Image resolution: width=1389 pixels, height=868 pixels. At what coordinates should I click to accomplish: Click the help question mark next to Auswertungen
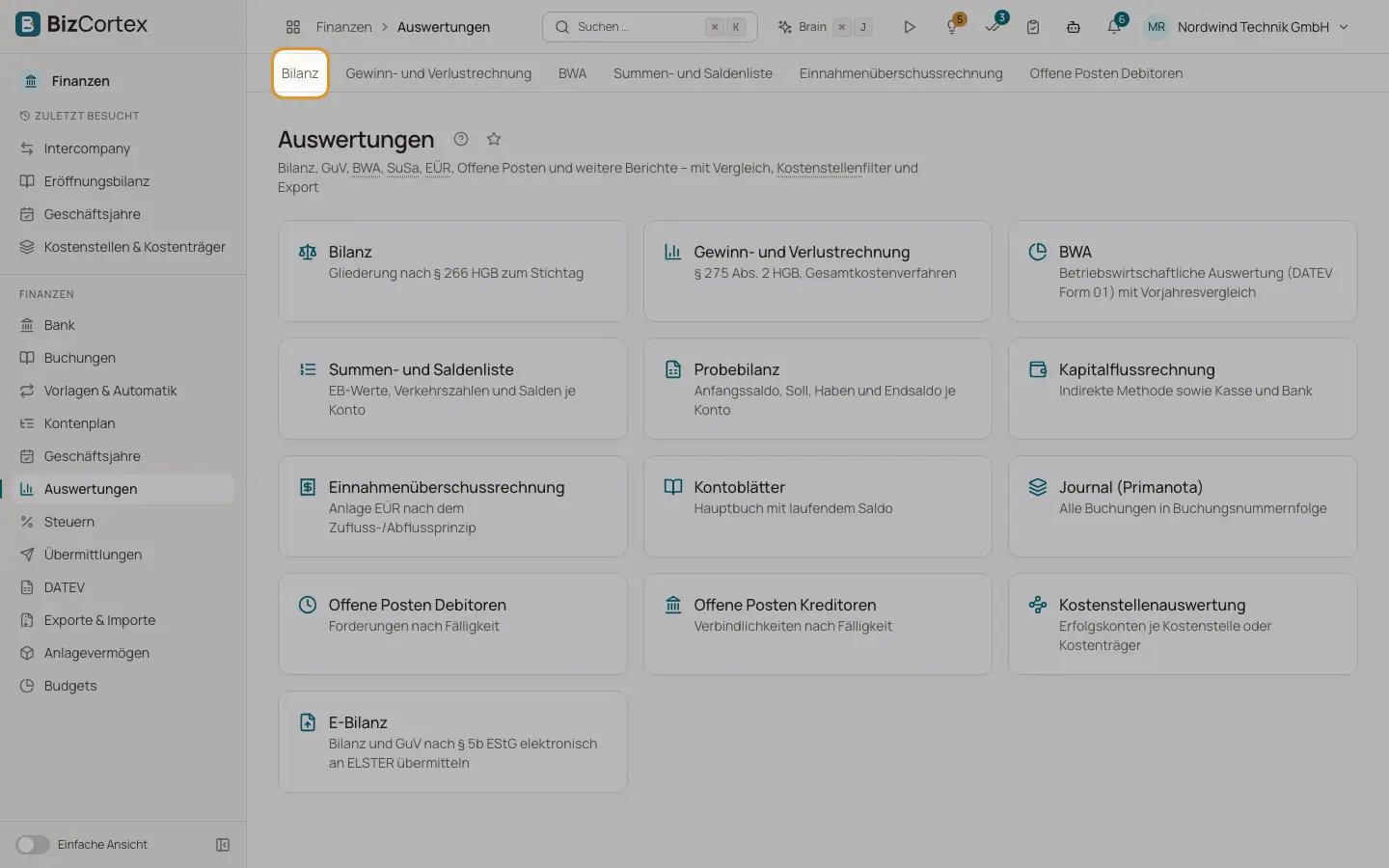tap(461, 139)
